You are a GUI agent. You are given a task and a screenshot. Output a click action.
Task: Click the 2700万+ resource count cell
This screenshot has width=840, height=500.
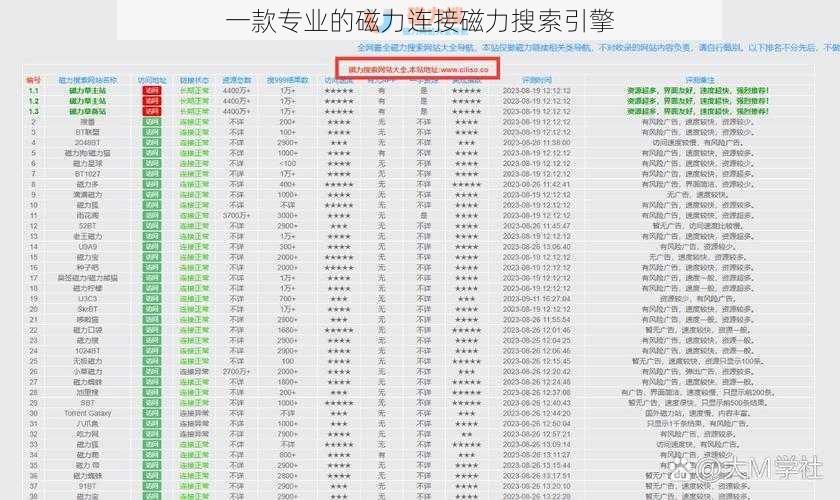236,371
